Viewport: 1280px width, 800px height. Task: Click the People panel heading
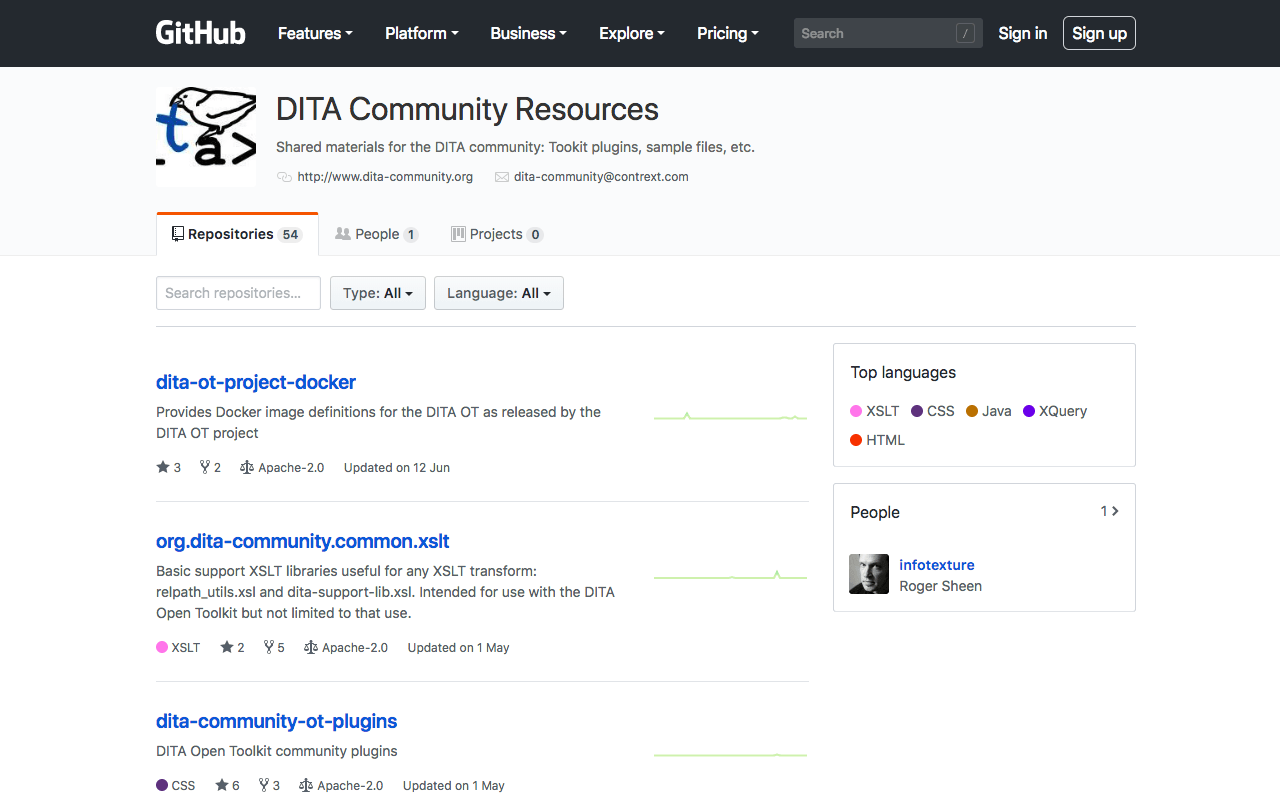pyautogui.click(x=875, y=512)
